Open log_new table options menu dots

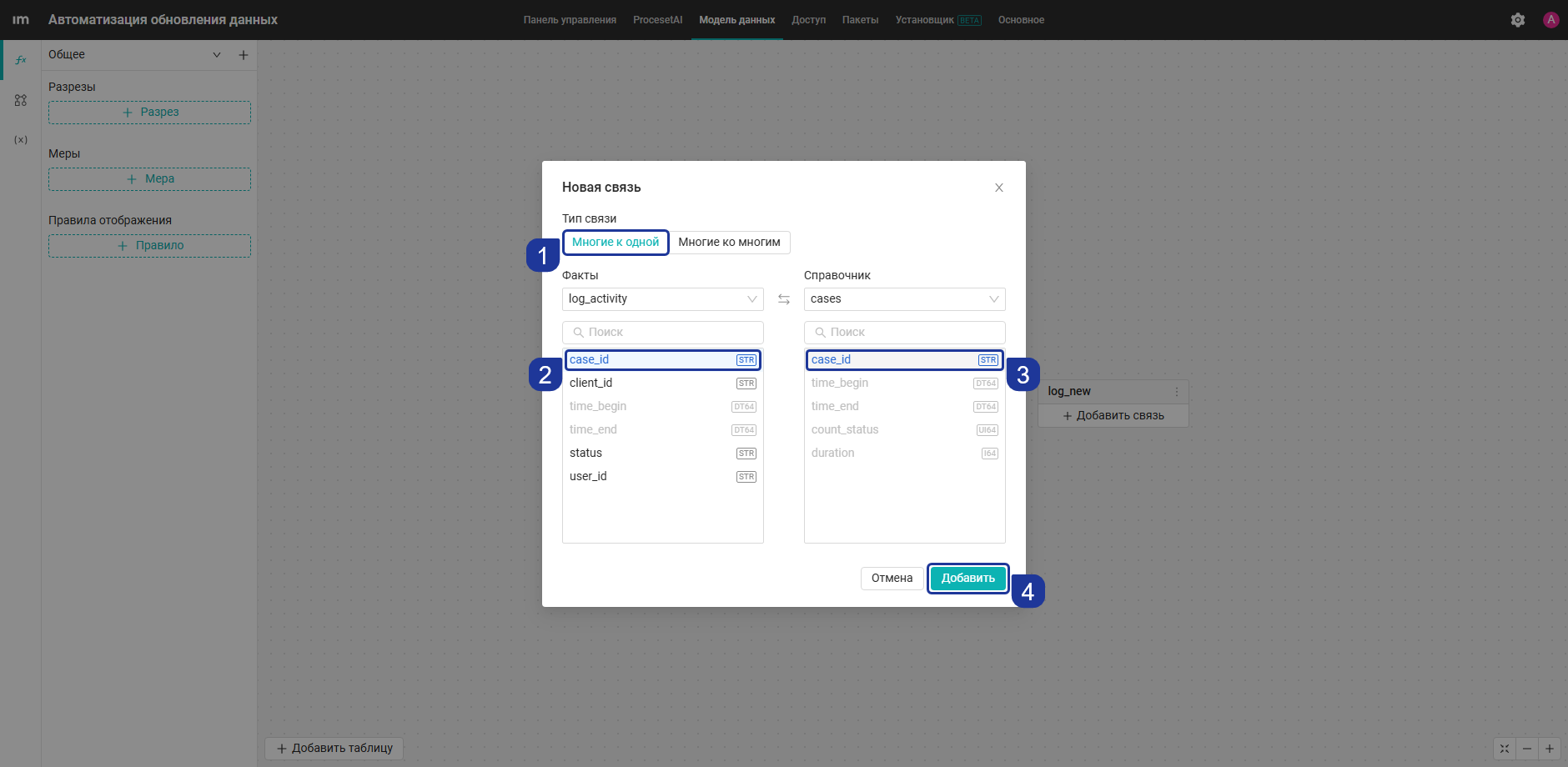(1177, 392)
